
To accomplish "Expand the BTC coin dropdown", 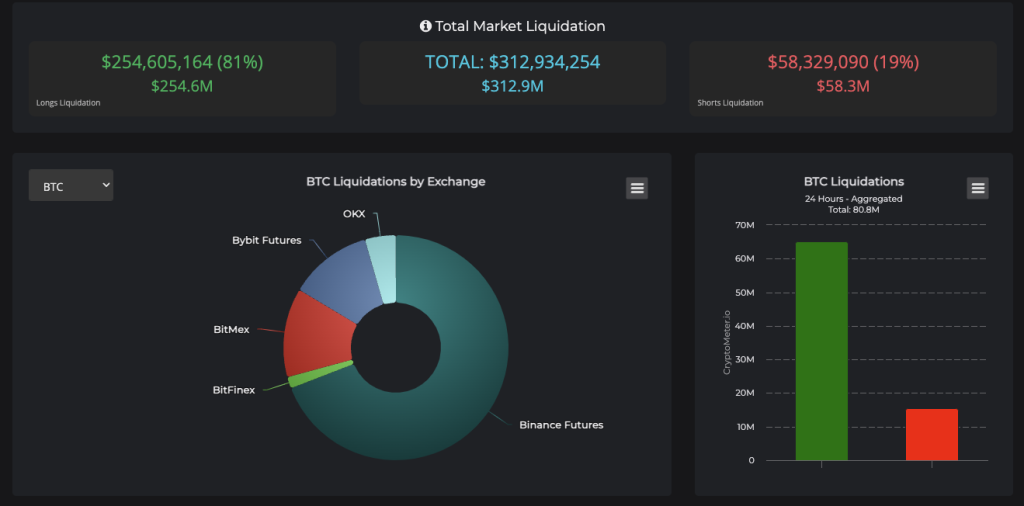I will (x=71, y=186).
